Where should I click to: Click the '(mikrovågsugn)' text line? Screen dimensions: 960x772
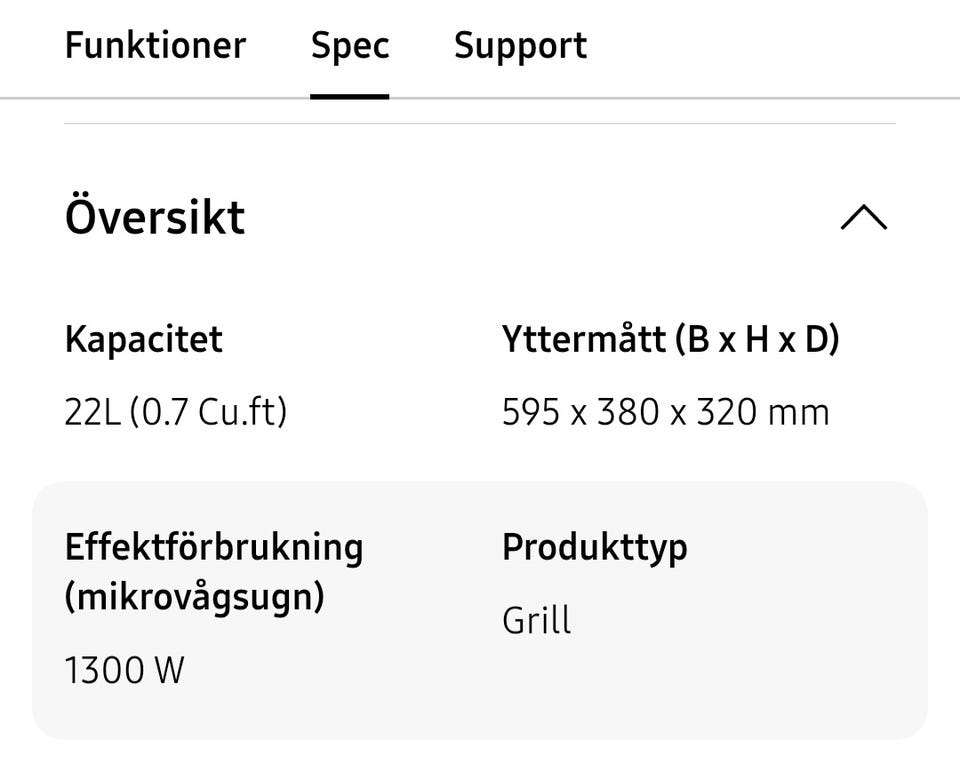coord(194,597)
